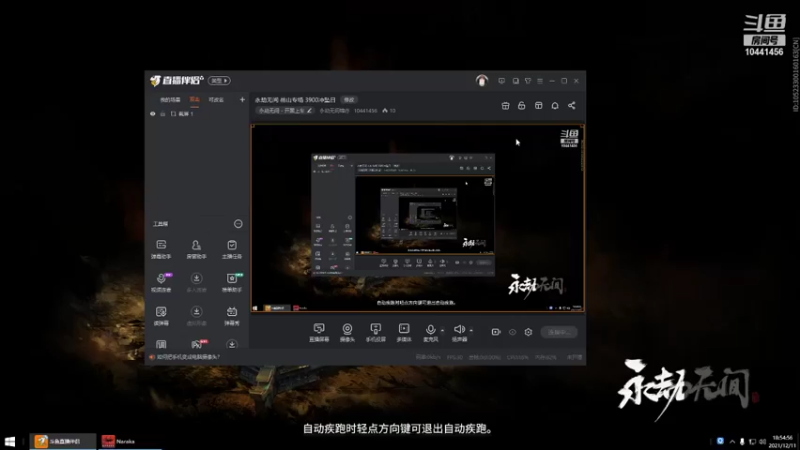Image resolution: width=800 pixels, height=450 pixels.
Task: Open the taskbar clock and date
Action: coord(783,441)
